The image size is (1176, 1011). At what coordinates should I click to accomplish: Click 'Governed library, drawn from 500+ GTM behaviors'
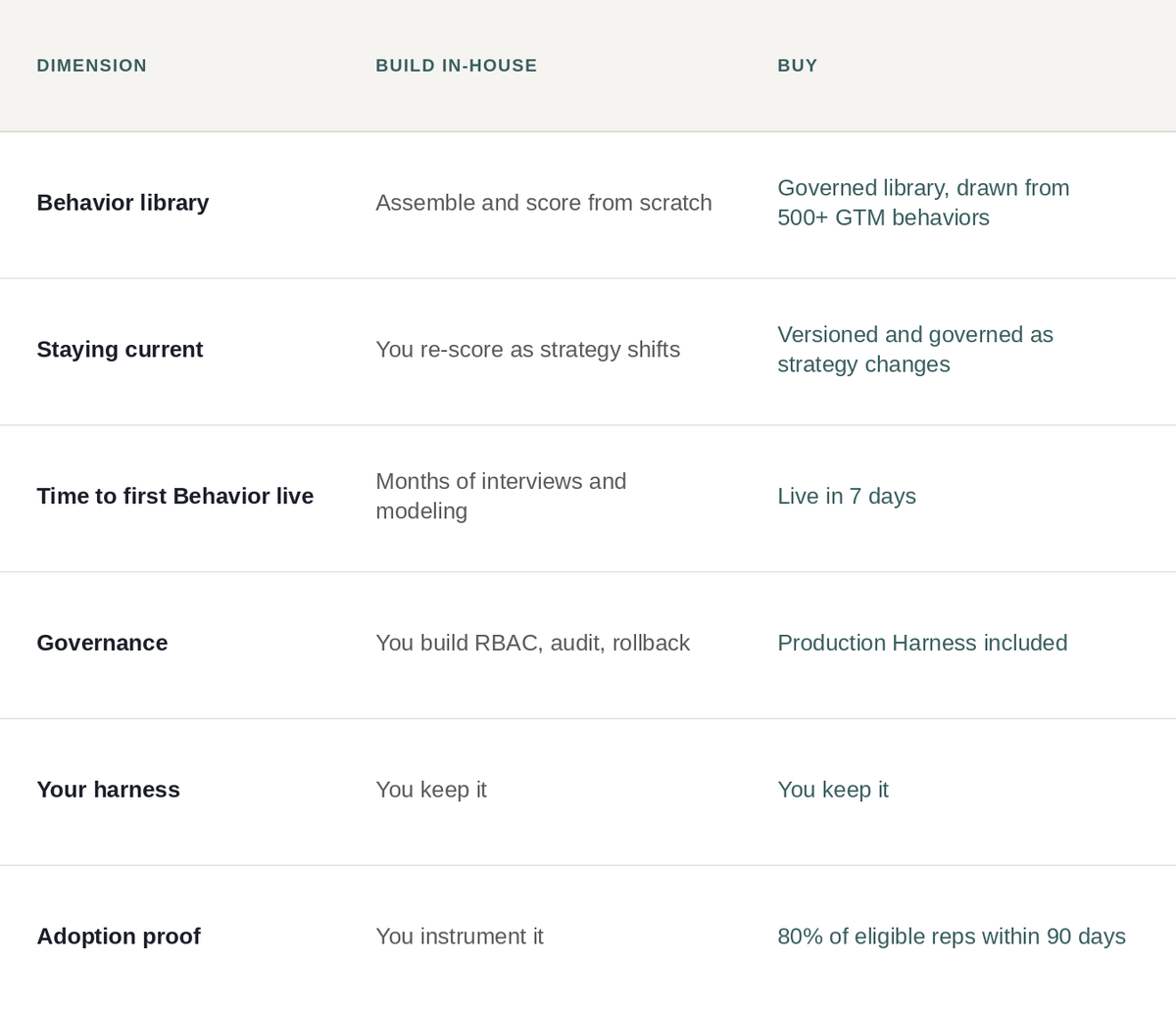[923, 203]
